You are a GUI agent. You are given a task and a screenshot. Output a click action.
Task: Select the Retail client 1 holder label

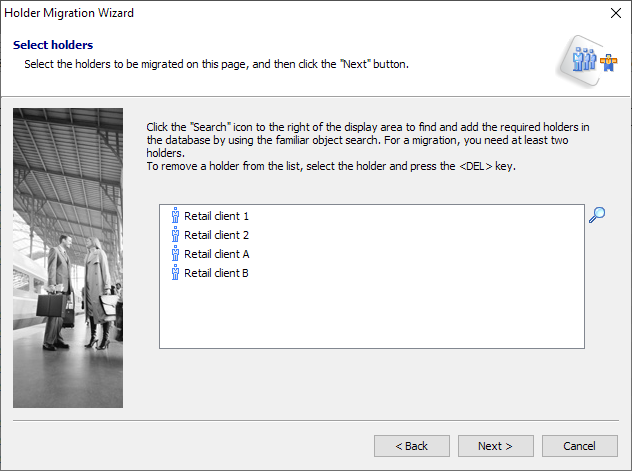coord(216,216)
